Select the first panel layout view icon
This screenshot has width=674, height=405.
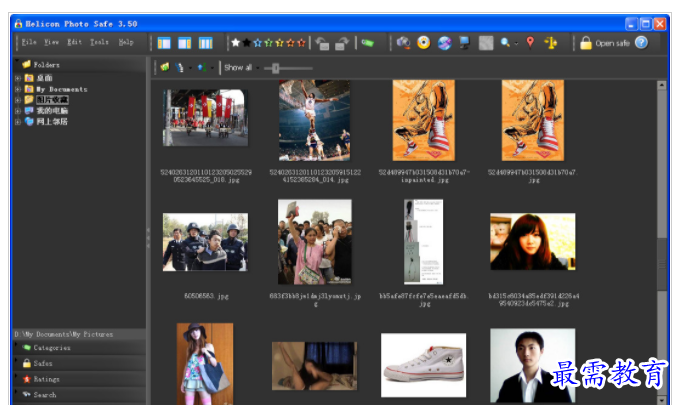coord(163,43)
